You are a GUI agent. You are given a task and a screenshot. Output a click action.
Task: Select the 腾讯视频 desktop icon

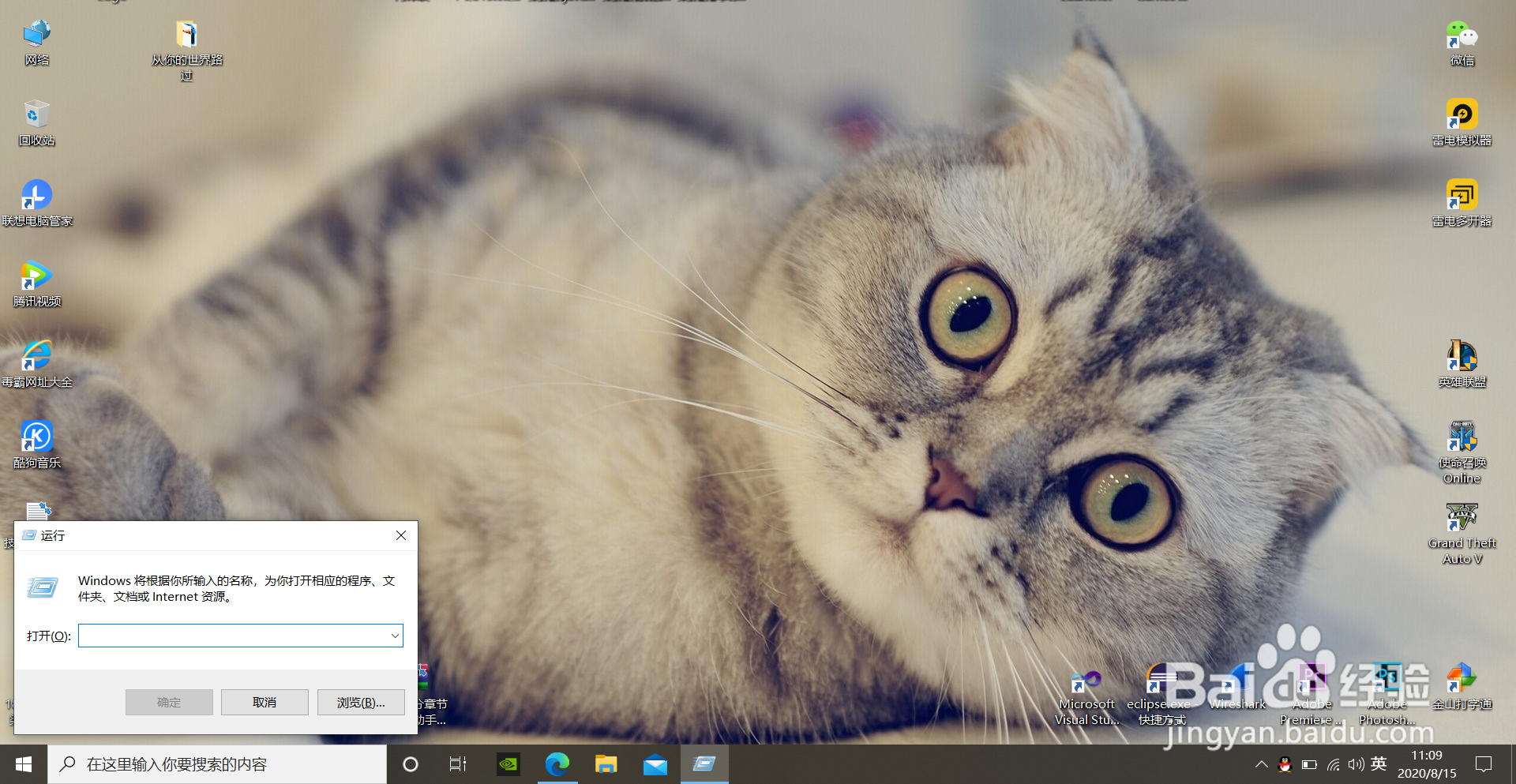pos(36,284)
